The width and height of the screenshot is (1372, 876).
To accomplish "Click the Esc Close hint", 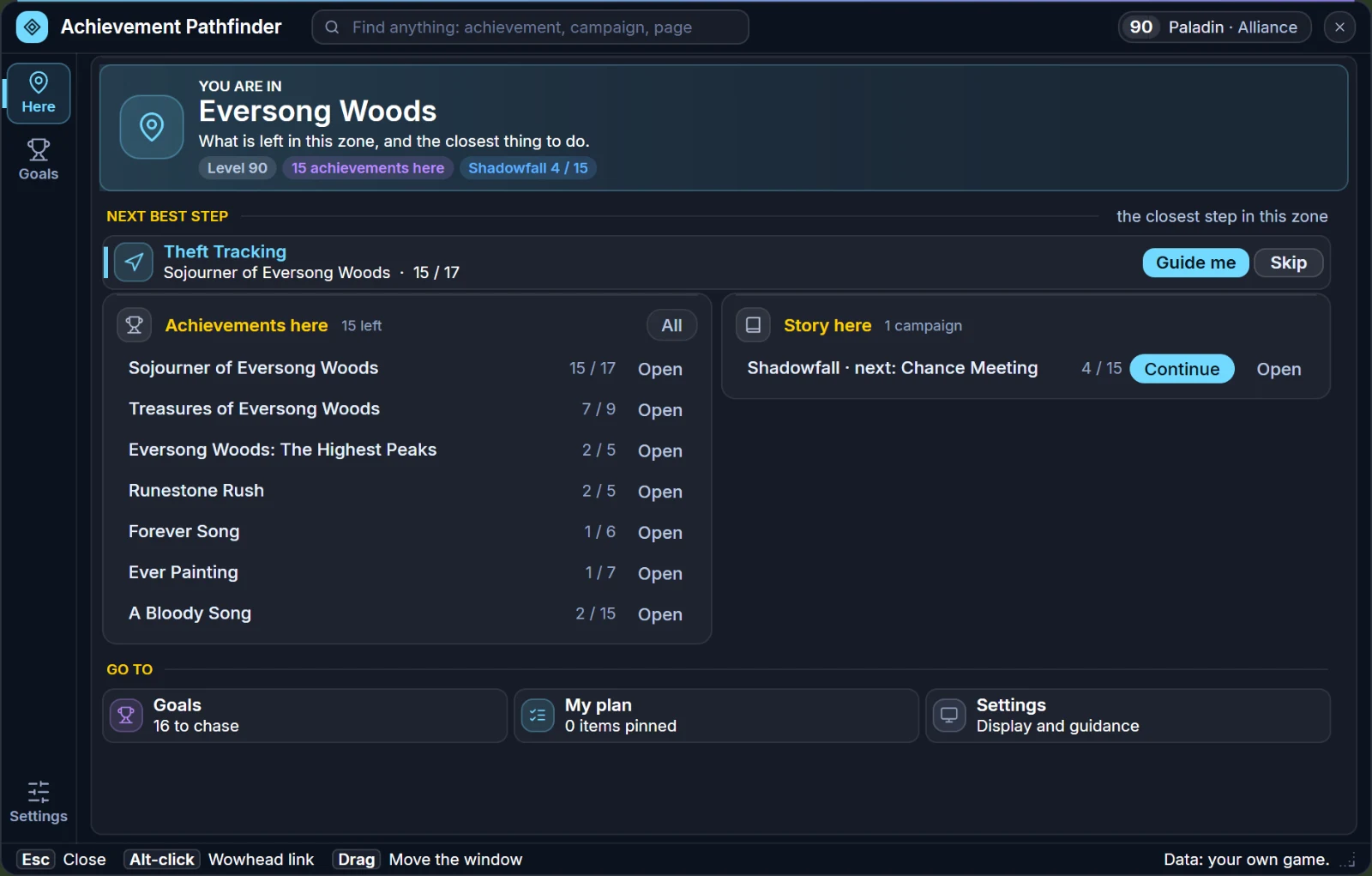I will [x=61, y=860].
